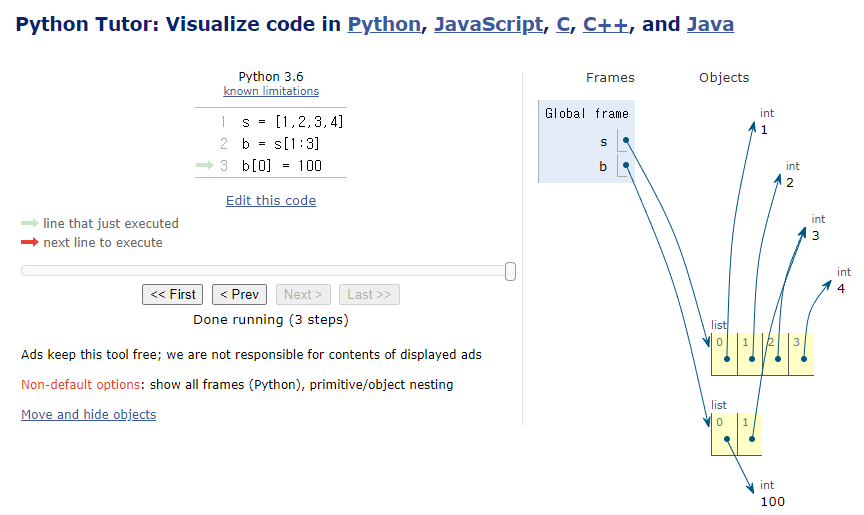
Task: Click the Python 3.6 label
Action: pyautogui.click(x=271, y=77)
